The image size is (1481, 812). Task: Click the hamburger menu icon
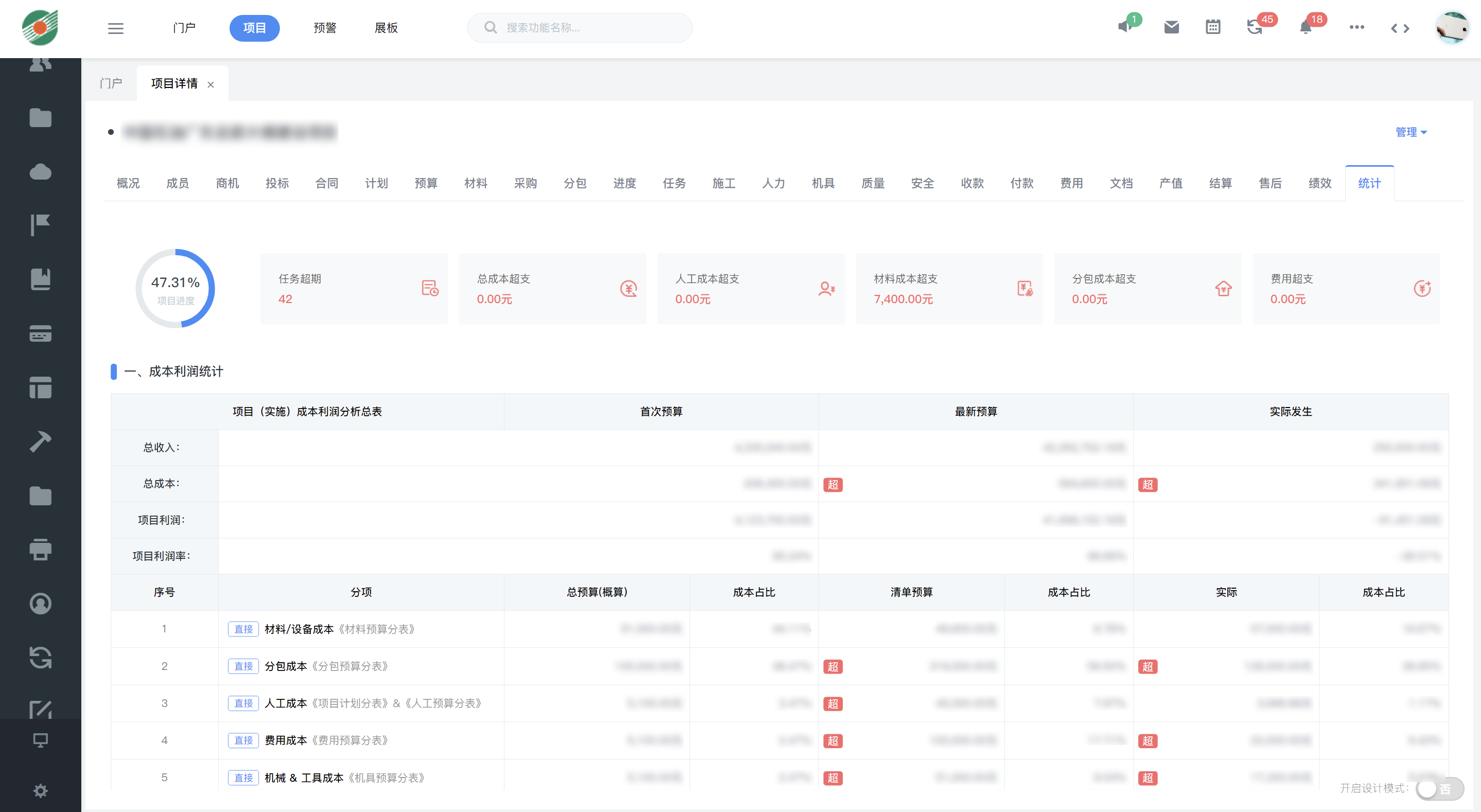116,28
